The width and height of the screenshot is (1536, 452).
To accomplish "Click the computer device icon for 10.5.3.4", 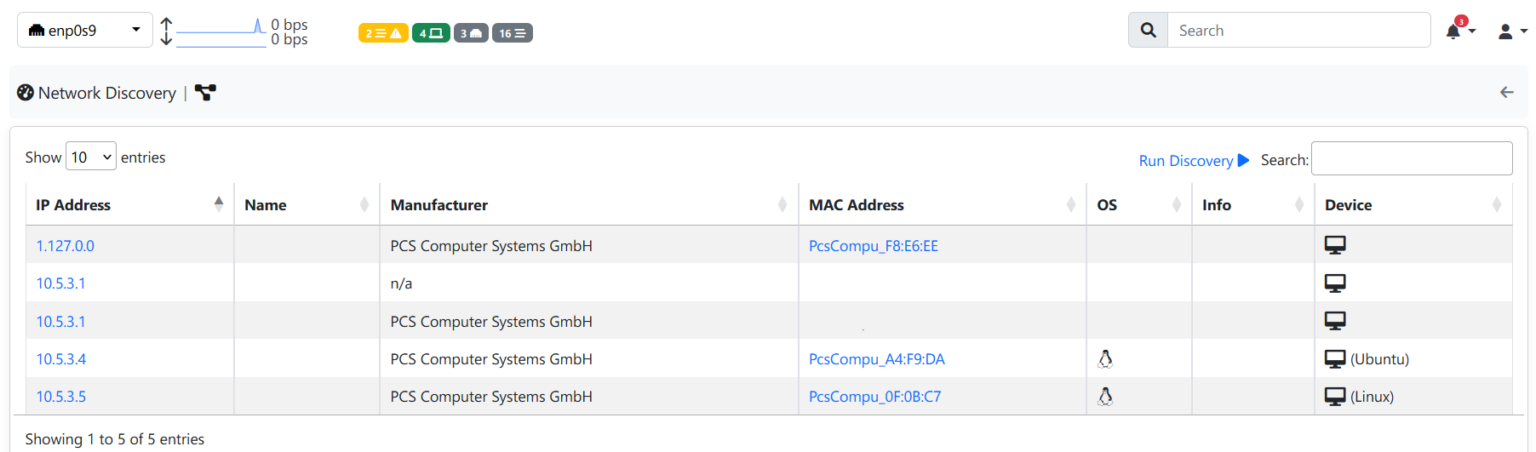I will [1335, 359].
